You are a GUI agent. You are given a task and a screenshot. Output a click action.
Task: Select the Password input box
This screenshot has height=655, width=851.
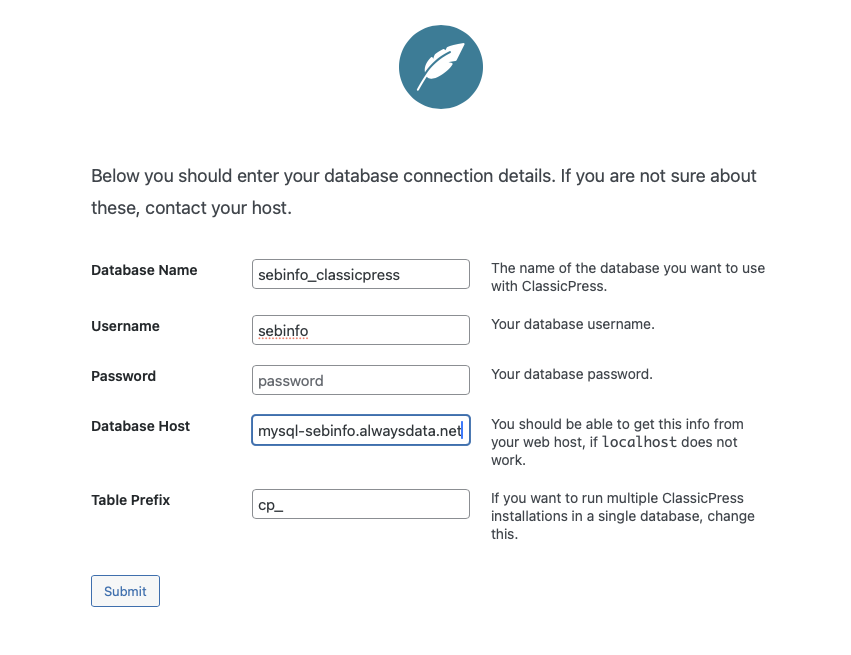(x=360, y=380)
